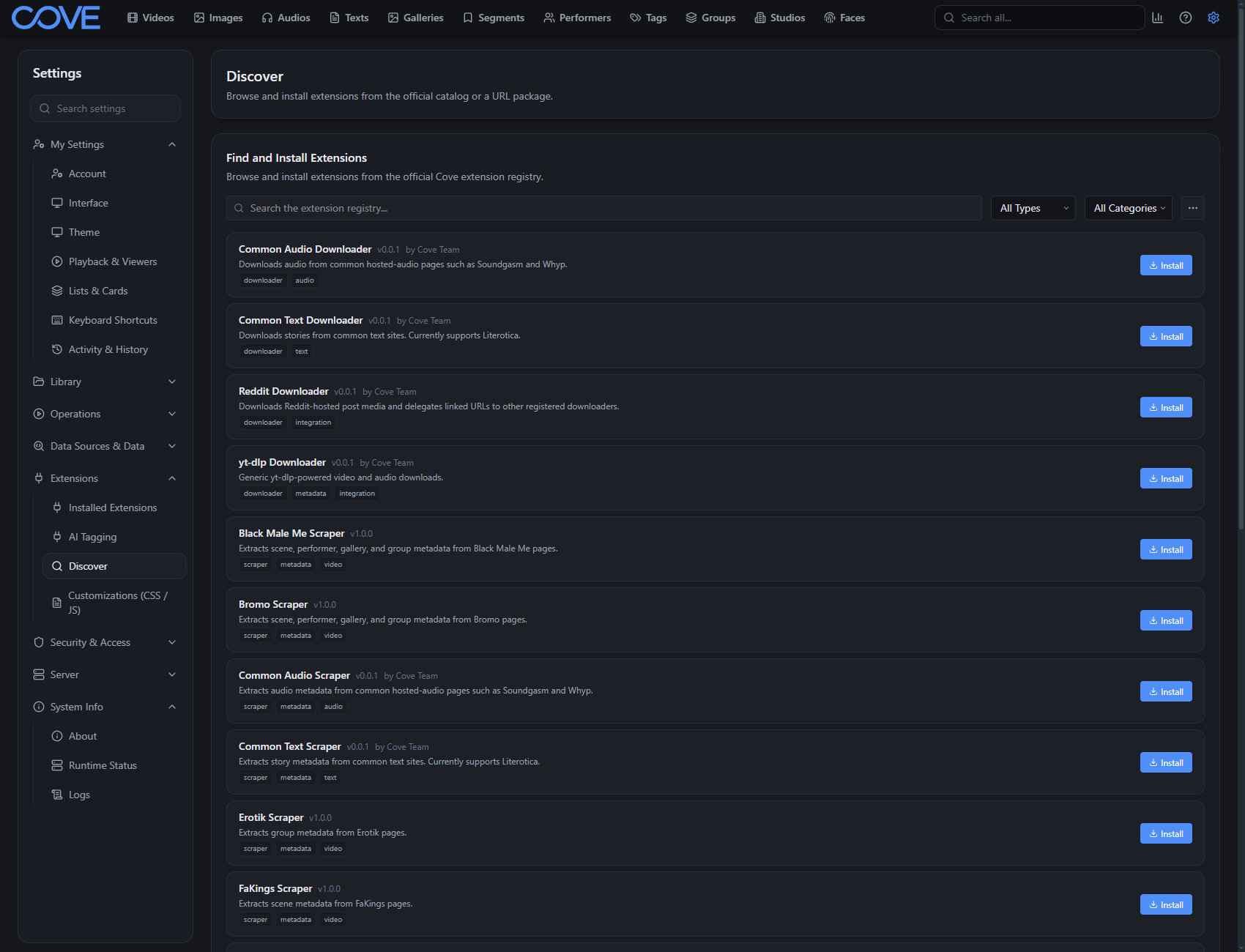Open the All Types dropdown
Screen dimensions: 1245x952
1033,208
